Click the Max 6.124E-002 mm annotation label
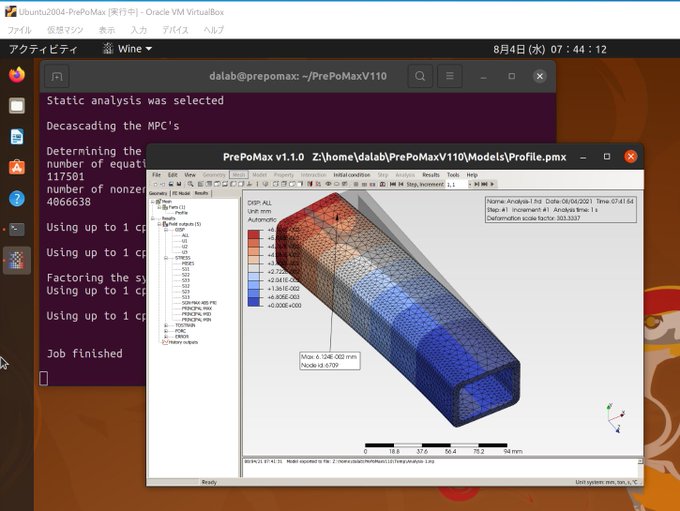 coord(330,360)
